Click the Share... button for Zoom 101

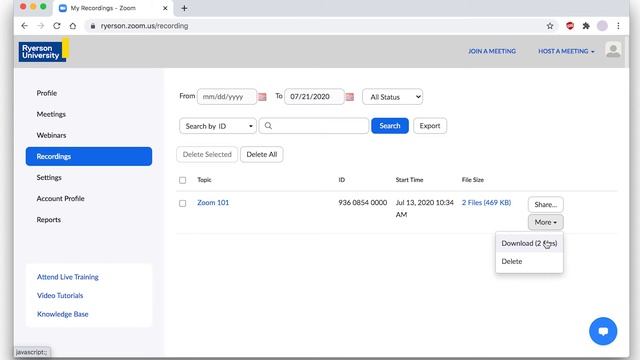(545, 204)
